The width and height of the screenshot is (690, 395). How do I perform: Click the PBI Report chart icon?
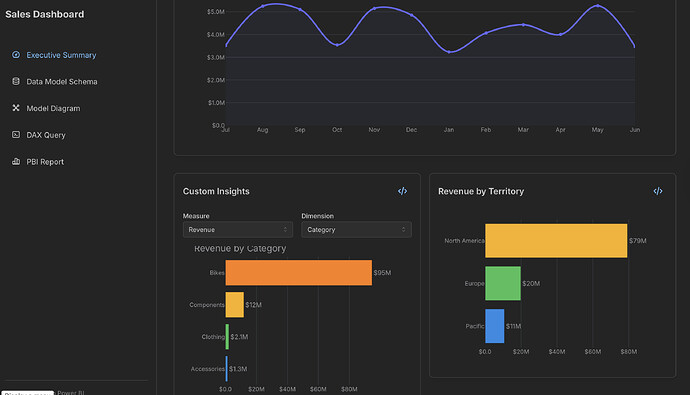[16, 161]
